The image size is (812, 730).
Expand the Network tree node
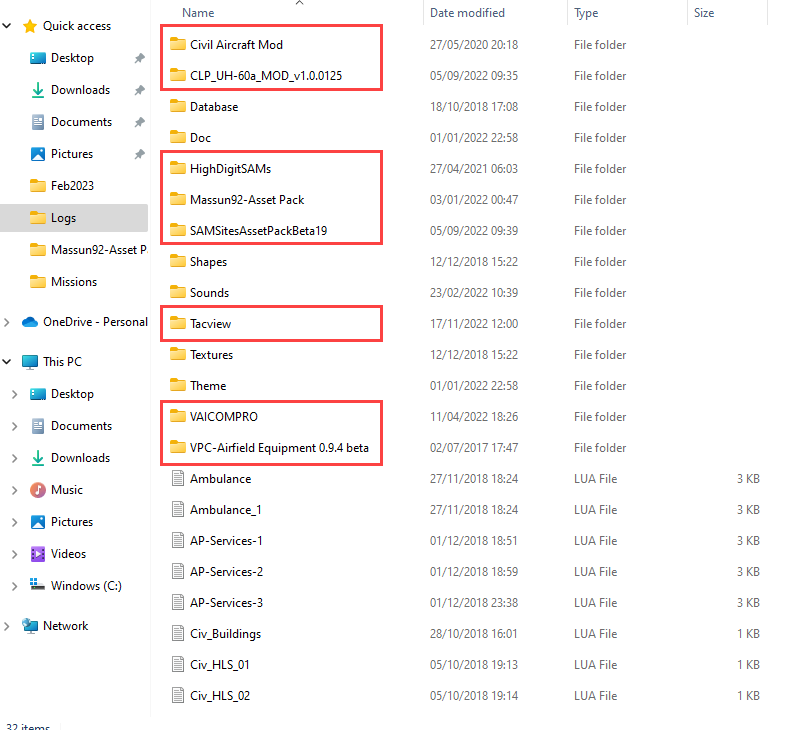7,626
